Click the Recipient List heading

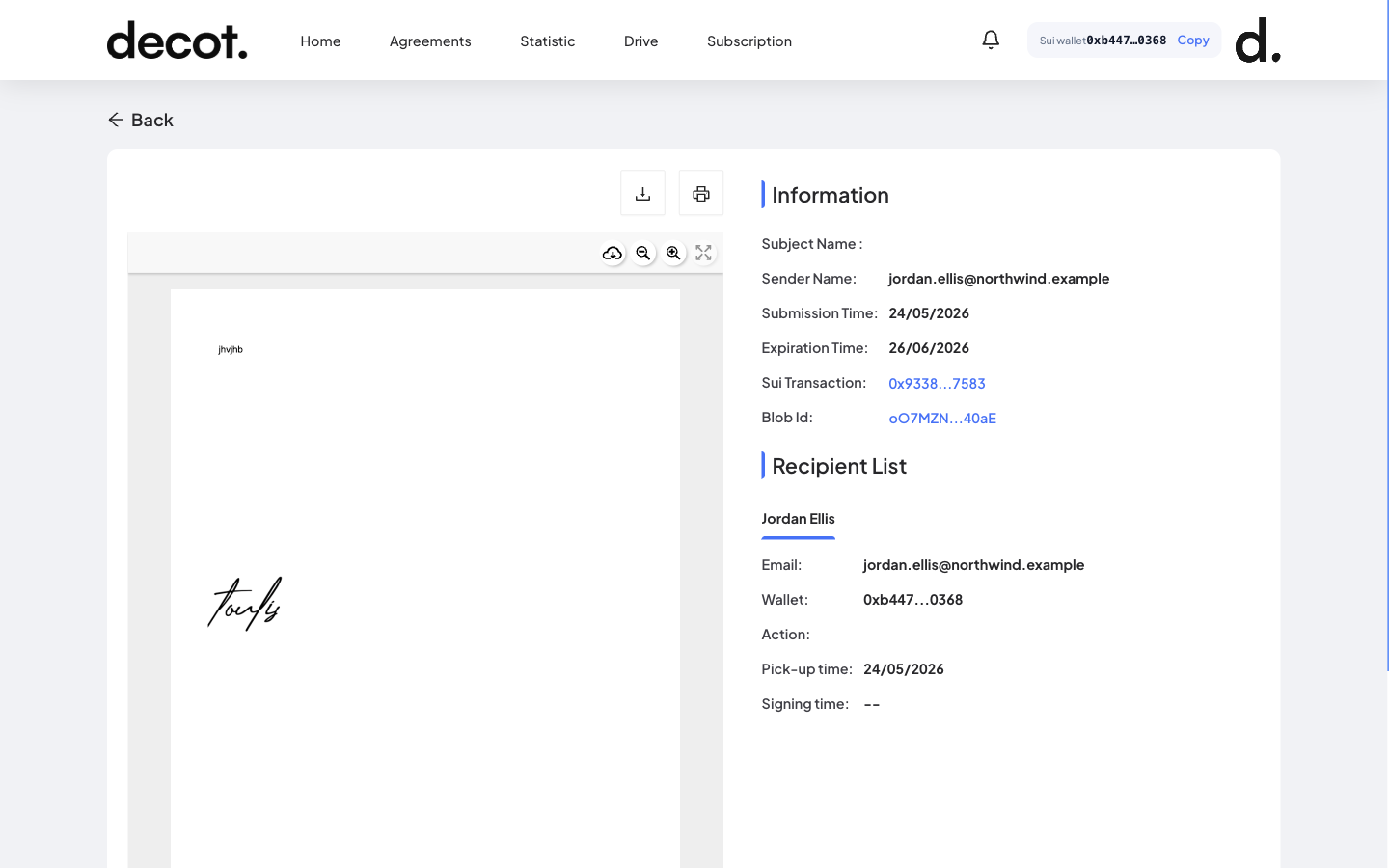click(x=839, y=466)
